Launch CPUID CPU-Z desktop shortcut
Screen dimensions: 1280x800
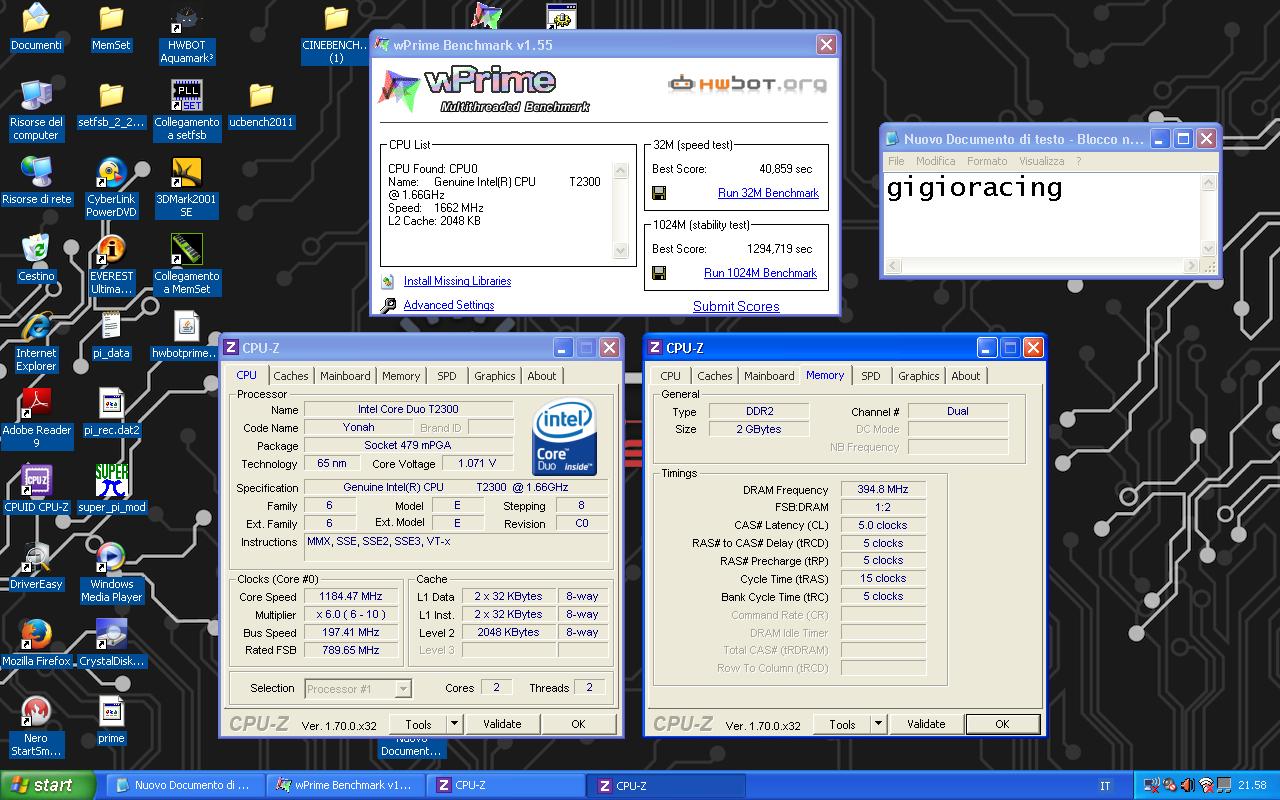click(x=36, y=489)
